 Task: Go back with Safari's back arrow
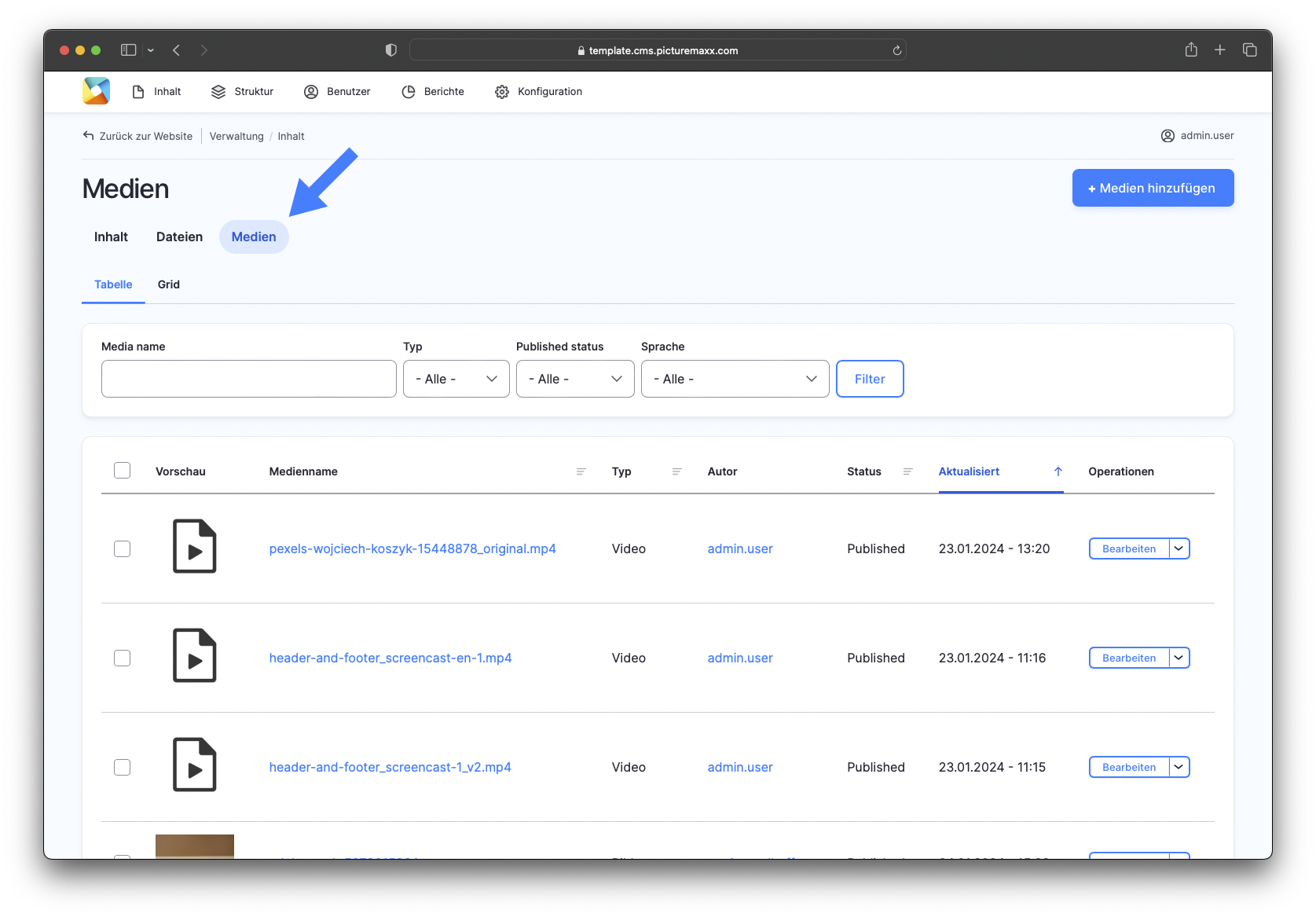tap(177, 50)
